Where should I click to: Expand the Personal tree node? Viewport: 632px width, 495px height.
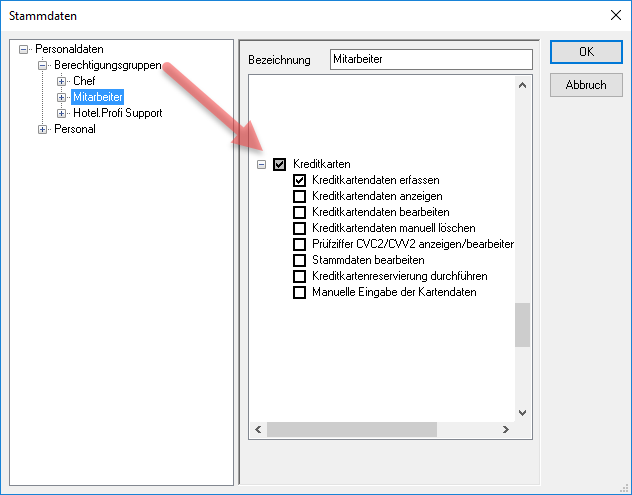click(x=42, y=129)
